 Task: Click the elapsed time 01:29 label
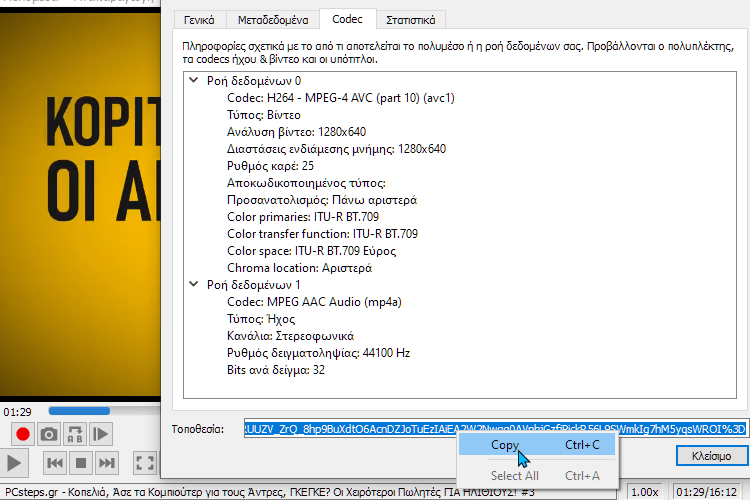17,412
